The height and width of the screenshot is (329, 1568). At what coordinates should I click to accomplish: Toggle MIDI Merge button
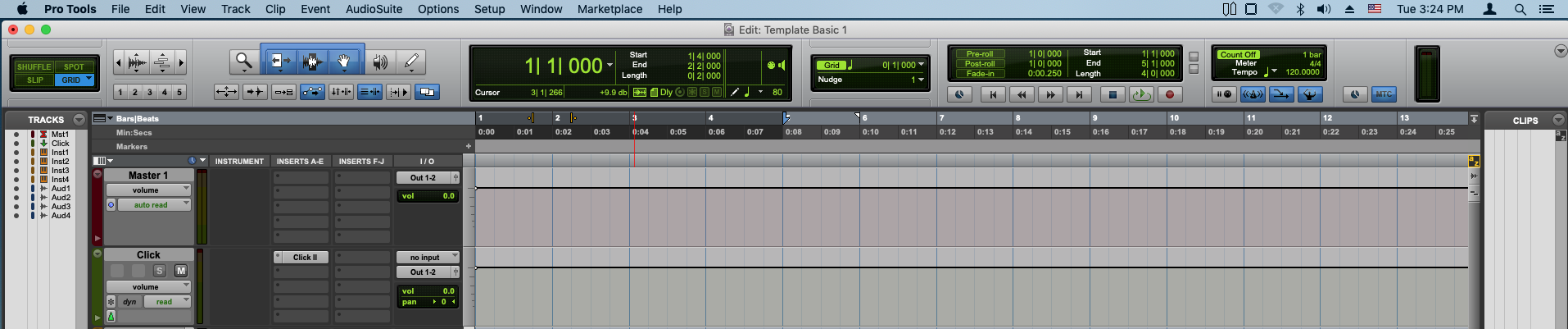coord(1280,94)
